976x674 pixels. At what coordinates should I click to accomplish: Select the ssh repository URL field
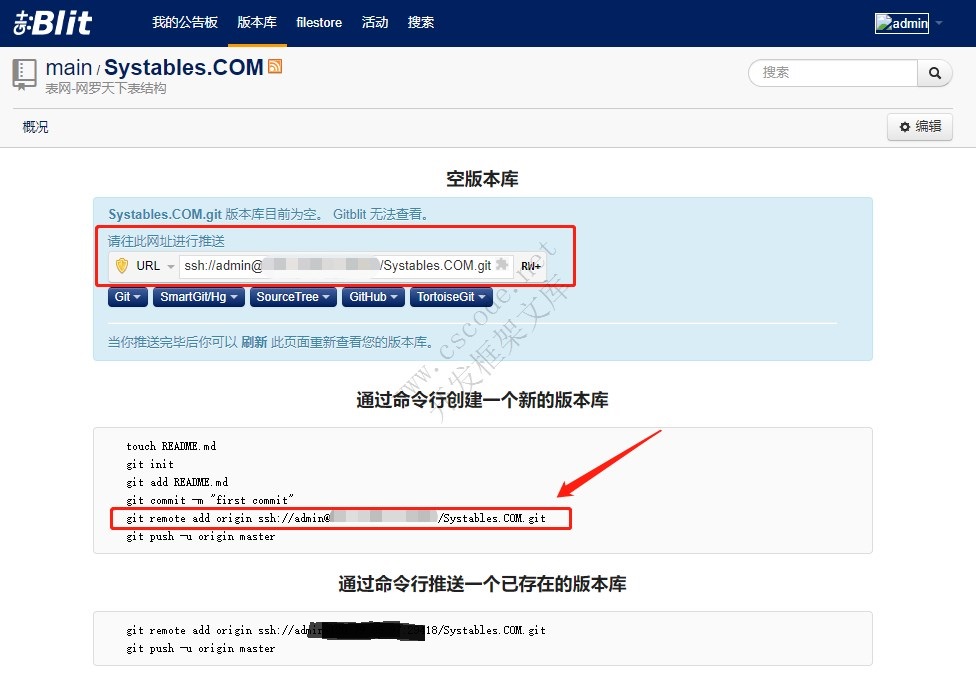click(346, 266)
